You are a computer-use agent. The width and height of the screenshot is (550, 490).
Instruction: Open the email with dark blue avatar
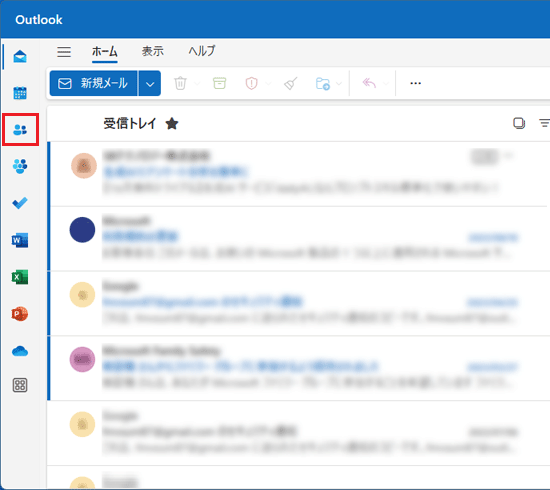coord(299,239)
